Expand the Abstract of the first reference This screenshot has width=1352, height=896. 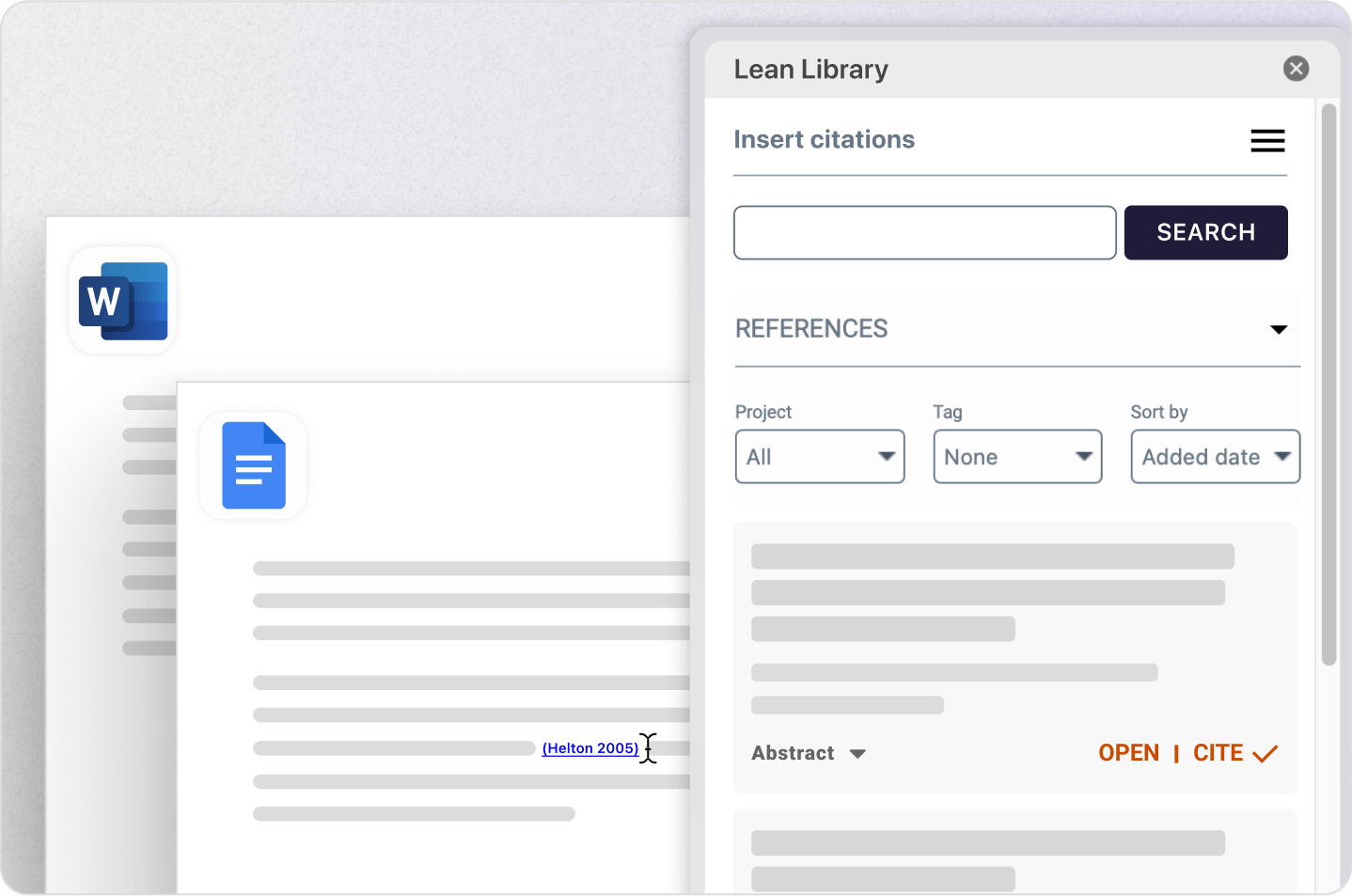pos(808,753)
